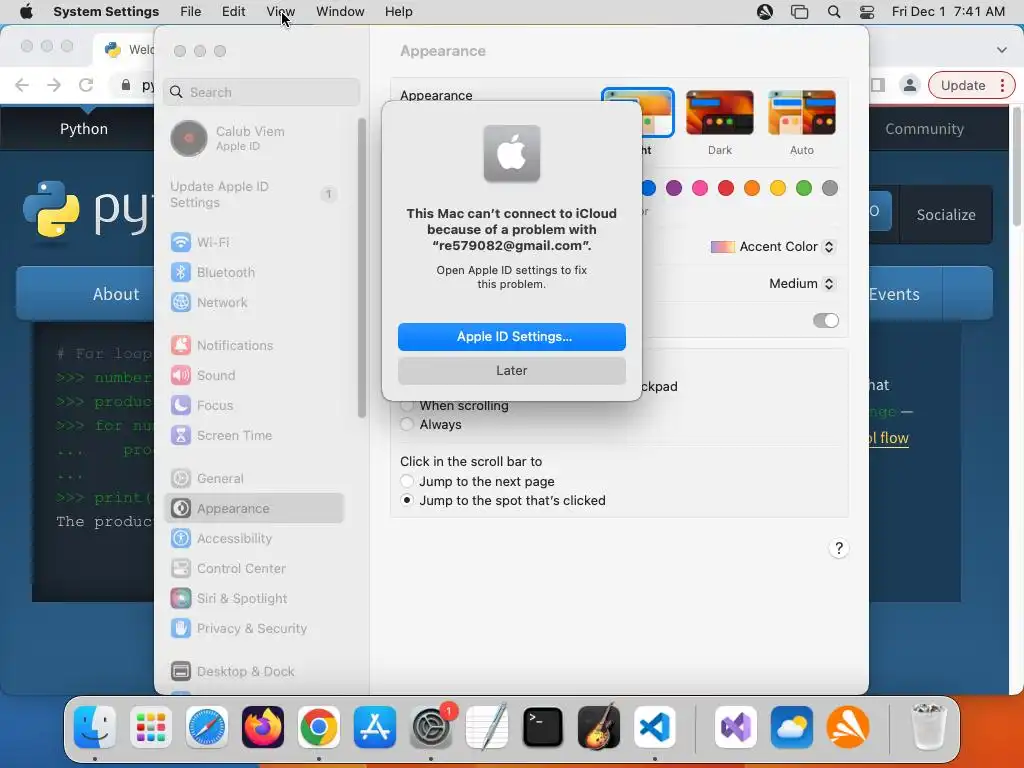
Task: Click the Settings sidebar Search field
Action: point(261,92)
